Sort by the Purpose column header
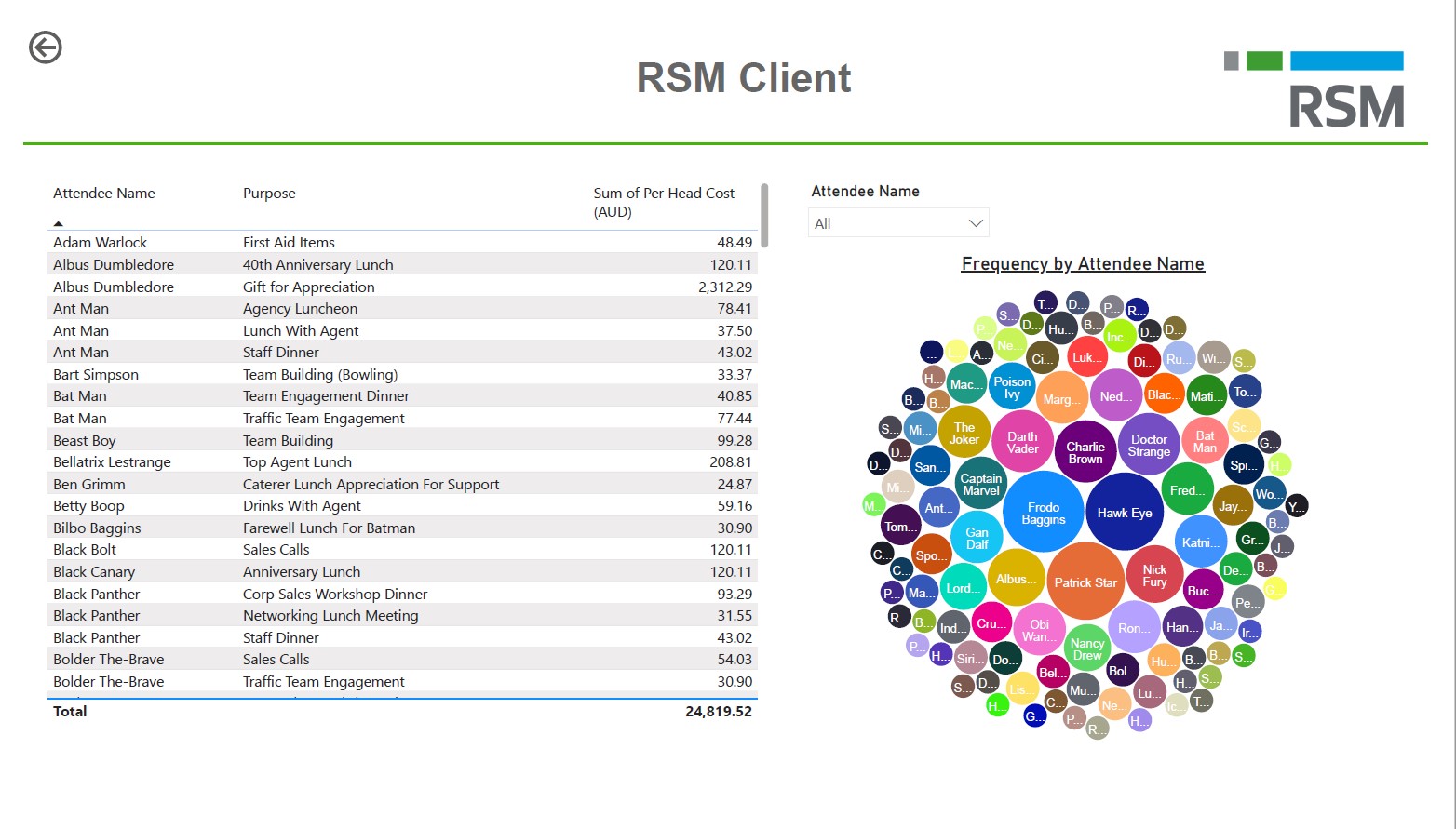The image size is (1456, 829). click(269, 194)
